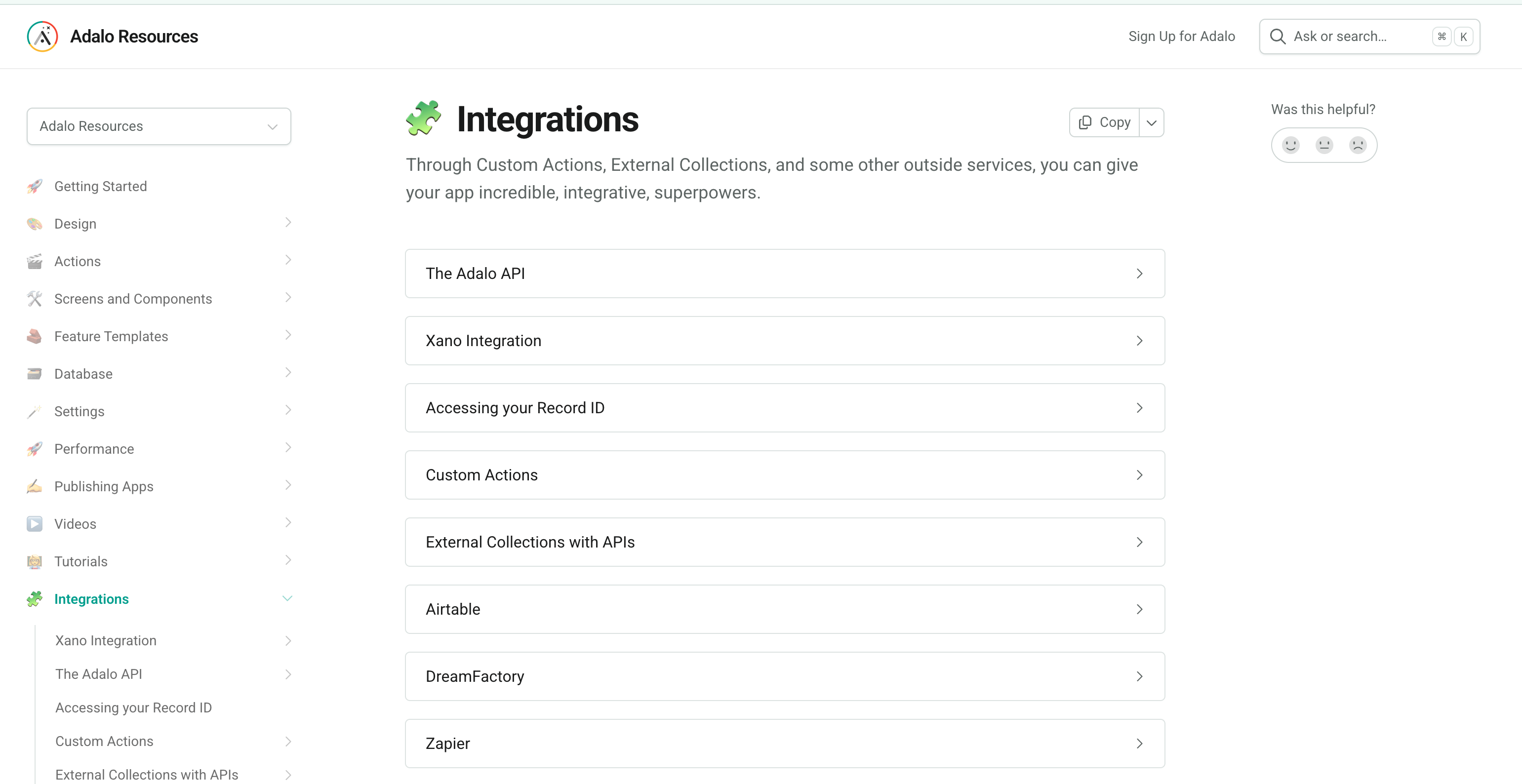This screenshot has height=784, width=1522.
Task: Select the rocket icon next to Getting Started
Action: click(x=35, y=186)
